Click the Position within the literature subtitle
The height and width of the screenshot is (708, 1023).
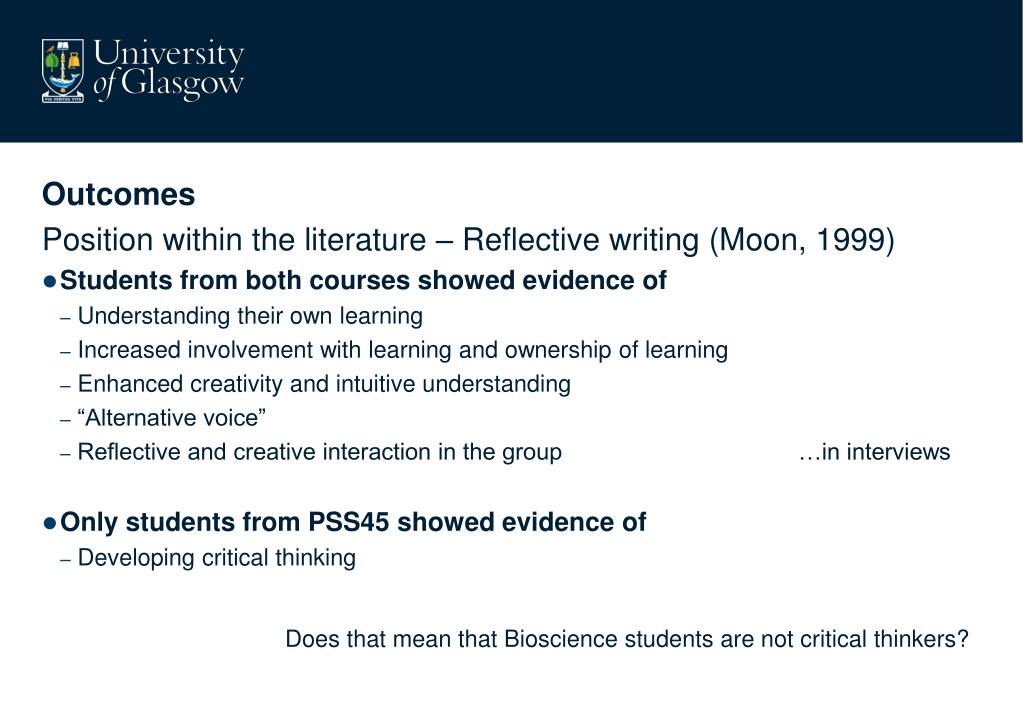tap(468, 240)
